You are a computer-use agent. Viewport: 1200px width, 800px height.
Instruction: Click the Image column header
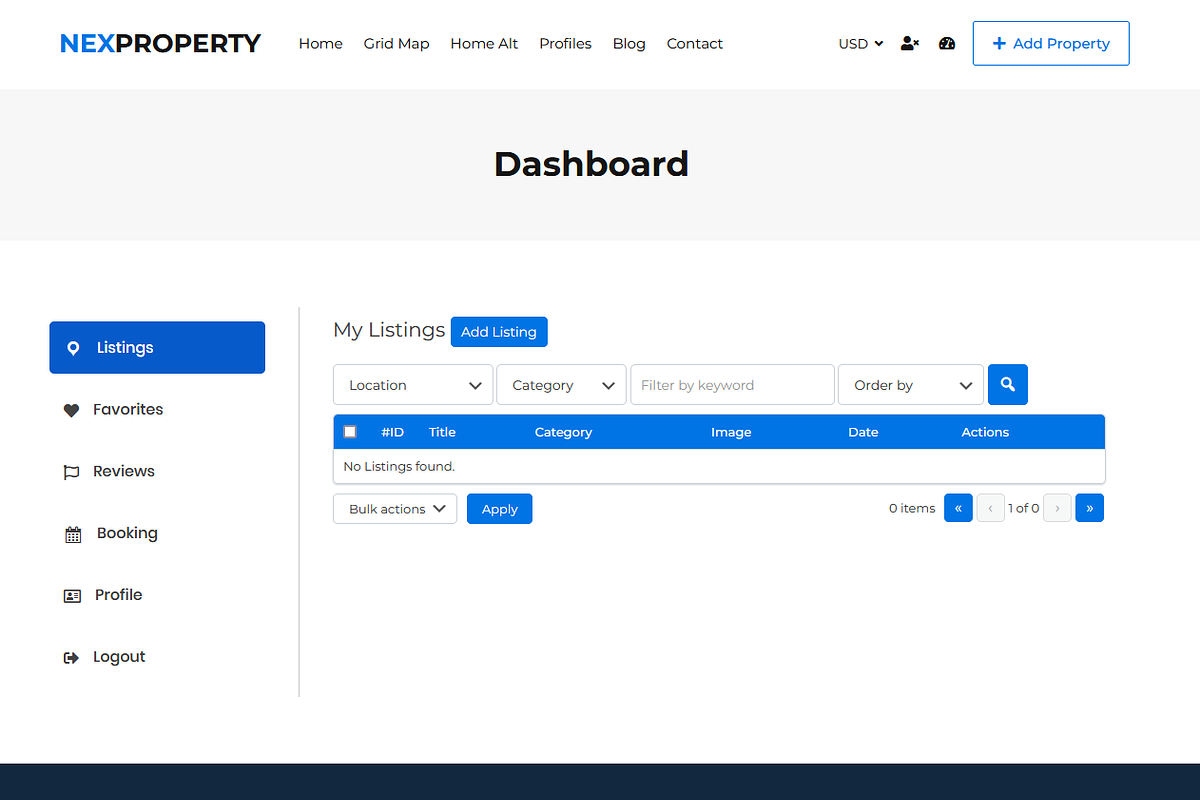[731, 432]
